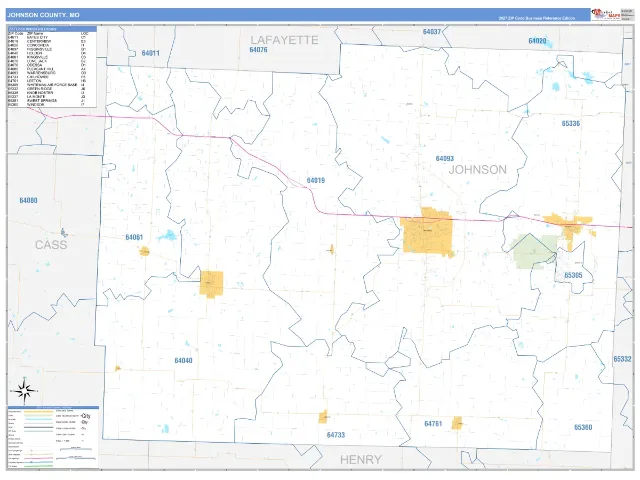Viewport: 640px width, 480px height.
Task: Click the blue lake beside the 64061 label
Action: click(167, 236)
